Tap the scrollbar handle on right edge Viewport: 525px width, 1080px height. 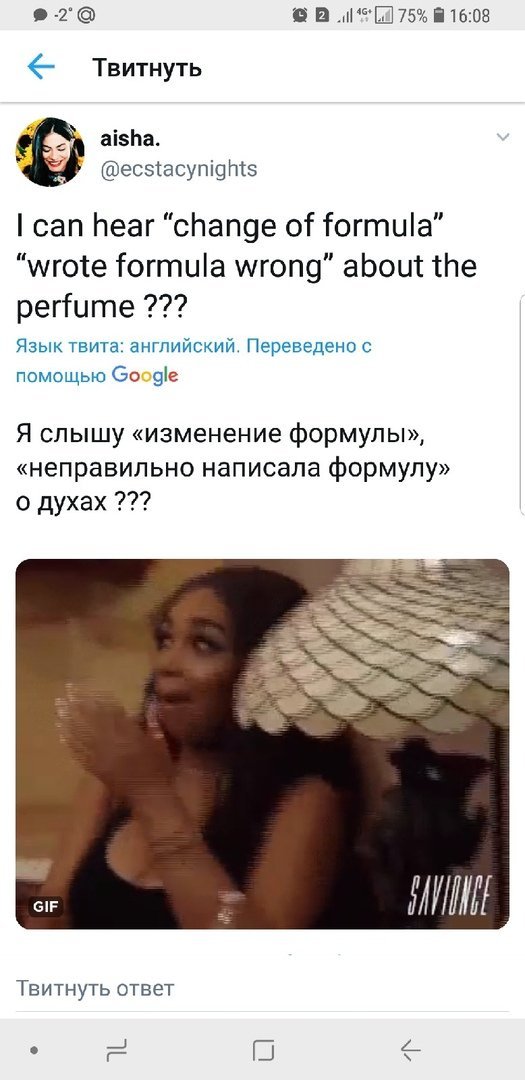tap(522, 403)
